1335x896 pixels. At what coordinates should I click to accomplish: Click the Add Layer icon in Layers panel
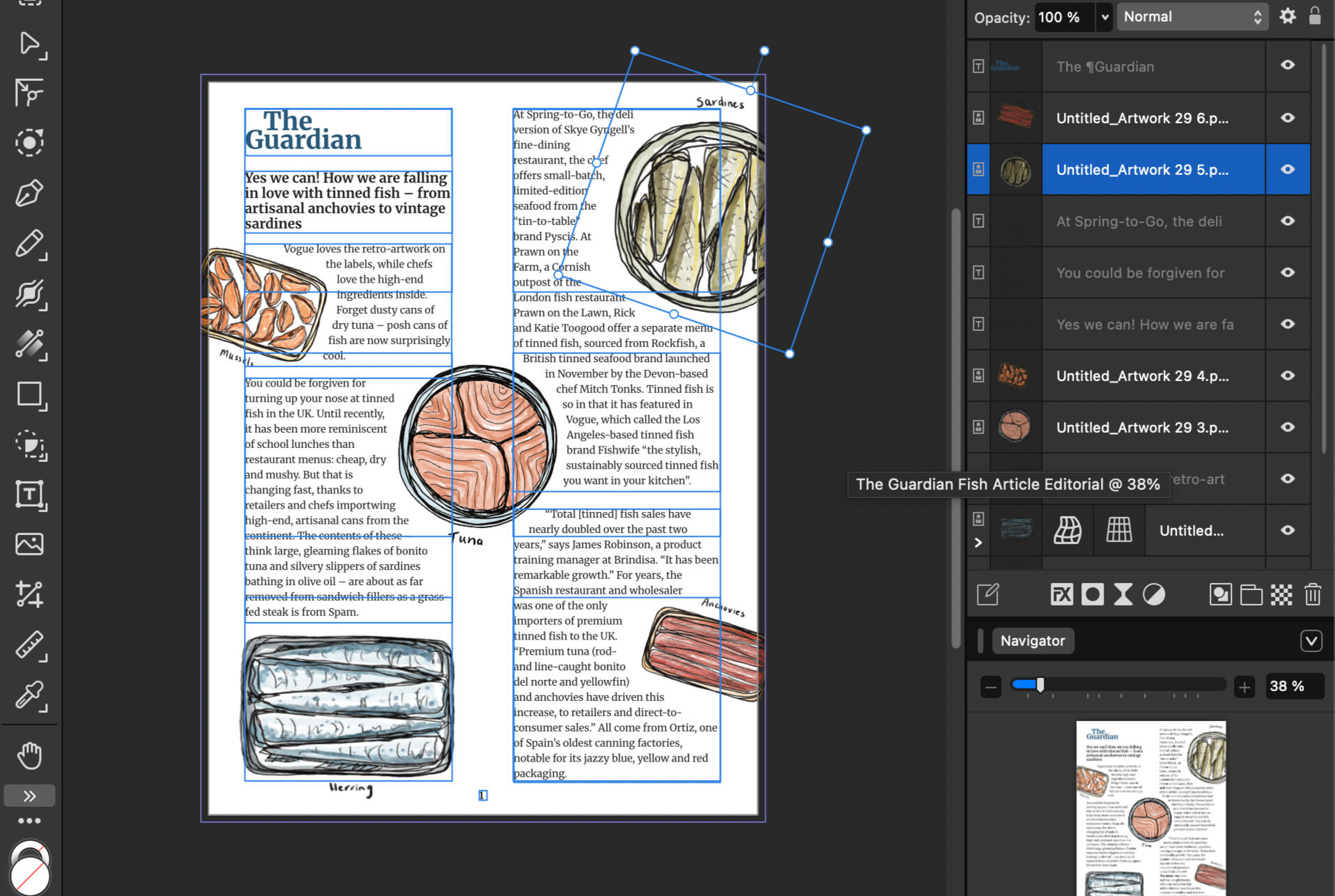[1221, 594]
